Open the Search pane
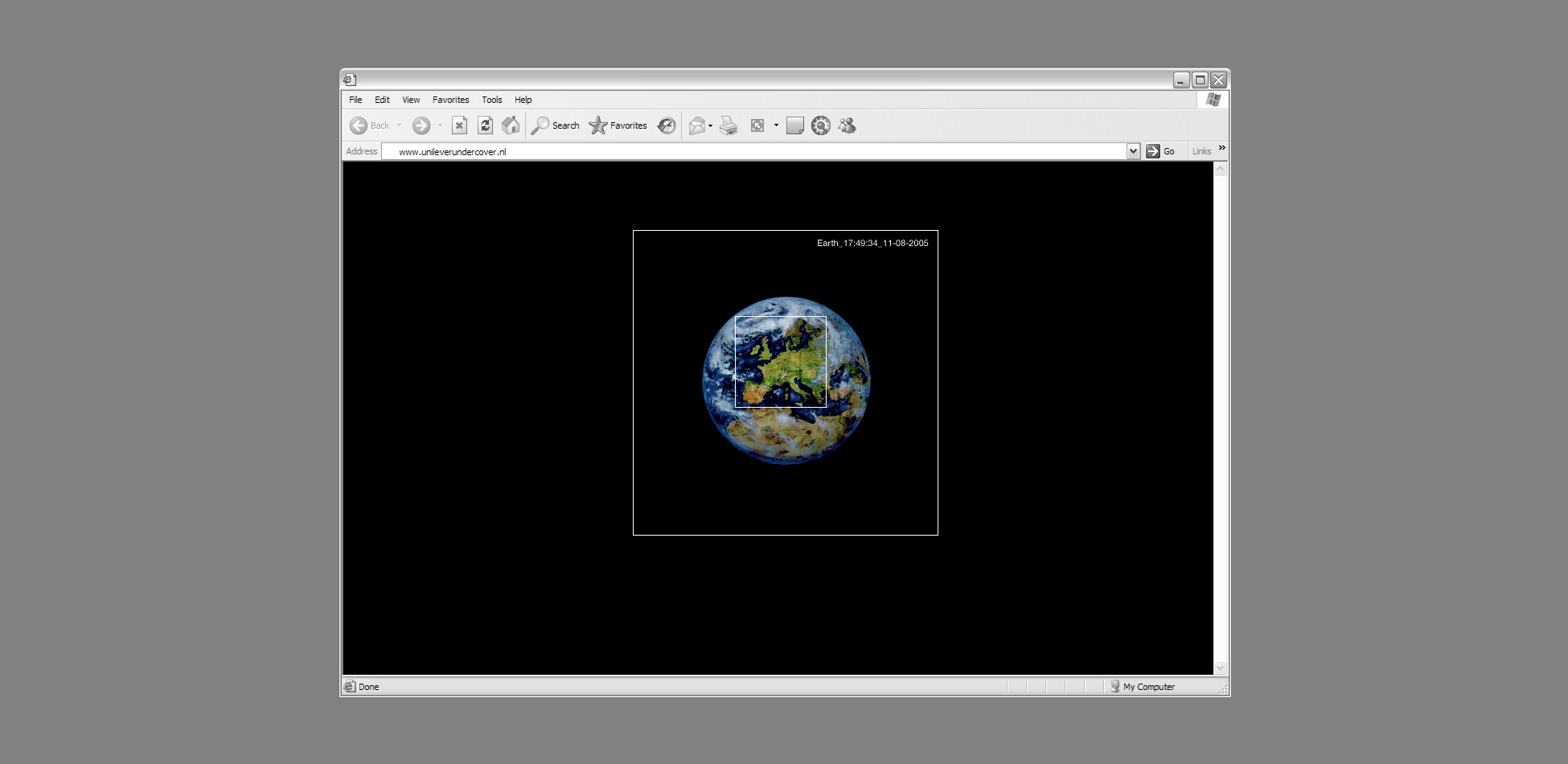The height and width of the screenshot is (764, 1568). (x=555, y=125)
